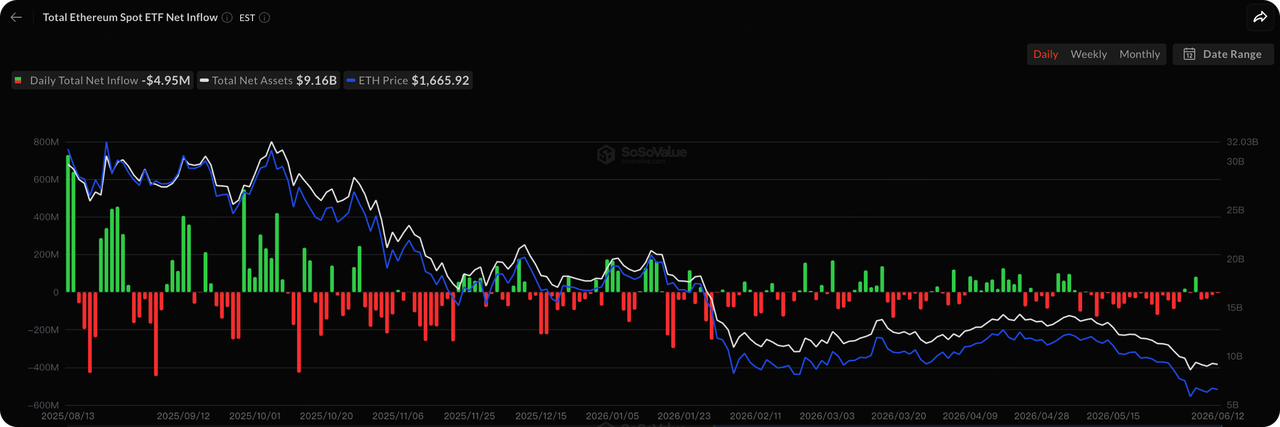Hide the Daily Total Net Inflow series
This screenshot has width=1280, height=427.
[x=102, y=80]
